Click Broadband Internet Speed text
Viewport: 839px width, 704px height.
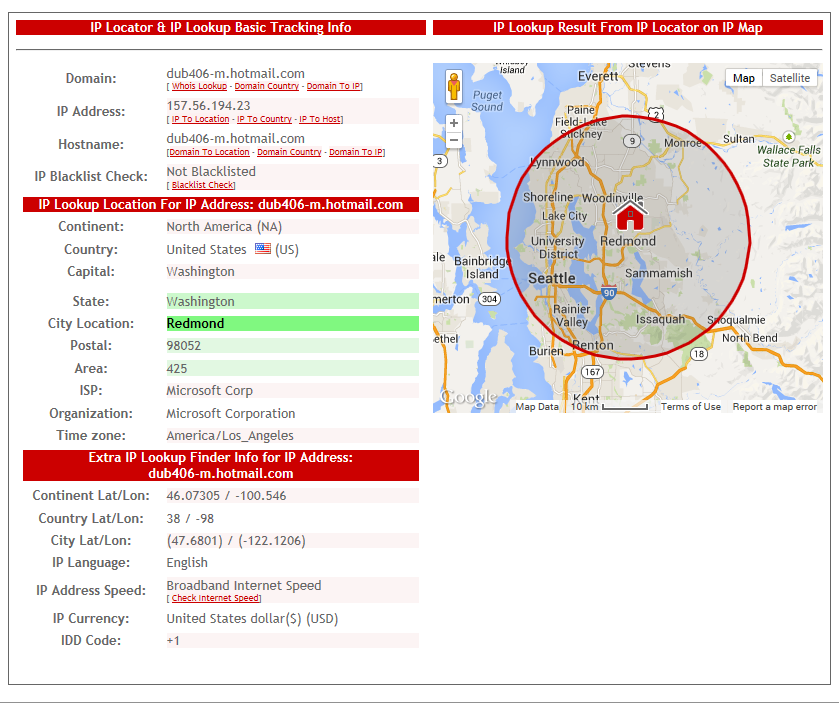pos(243,585)
